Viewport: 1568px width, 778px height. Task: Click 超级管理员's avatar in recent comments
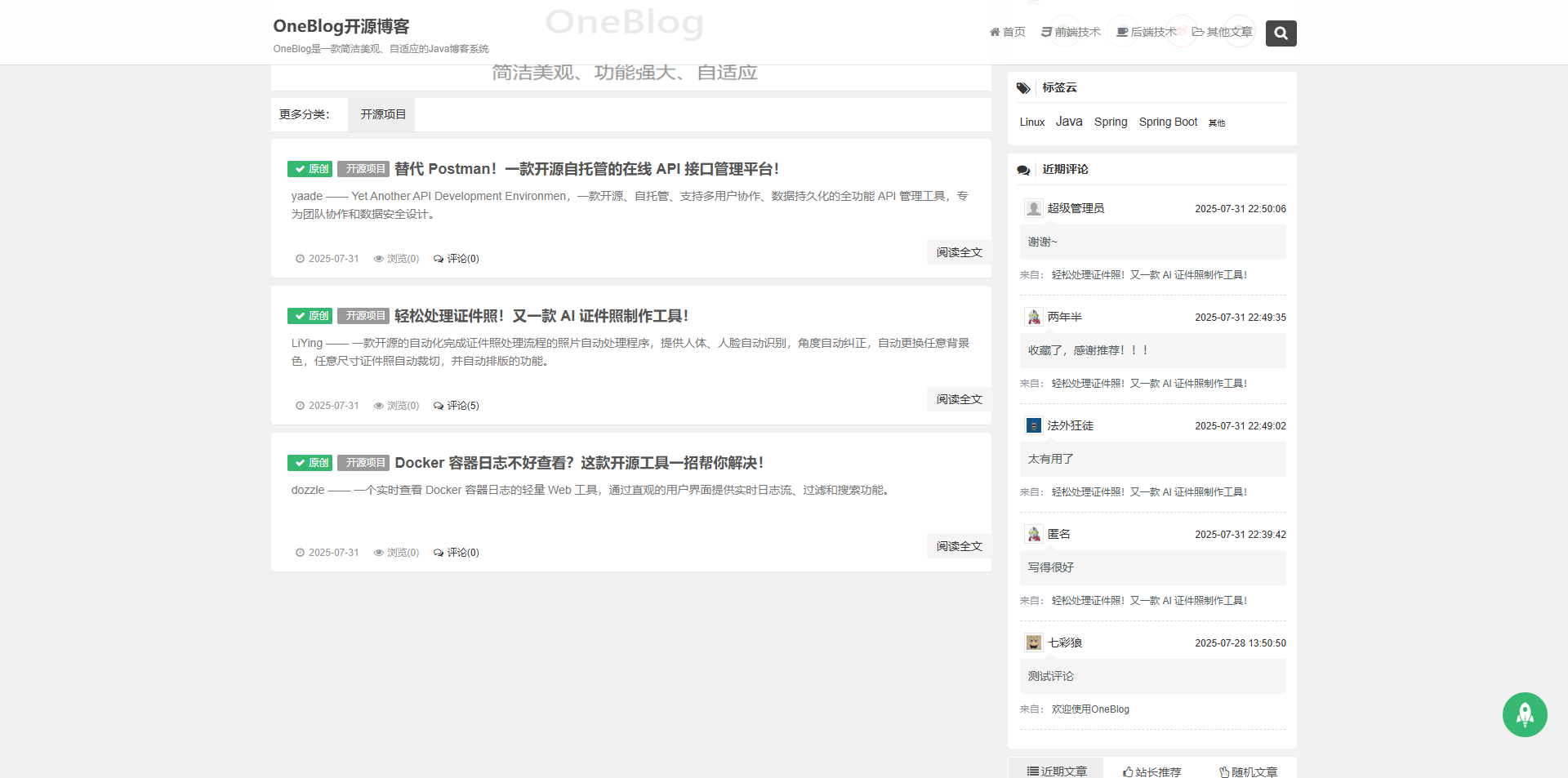(x=1033, y=208)
